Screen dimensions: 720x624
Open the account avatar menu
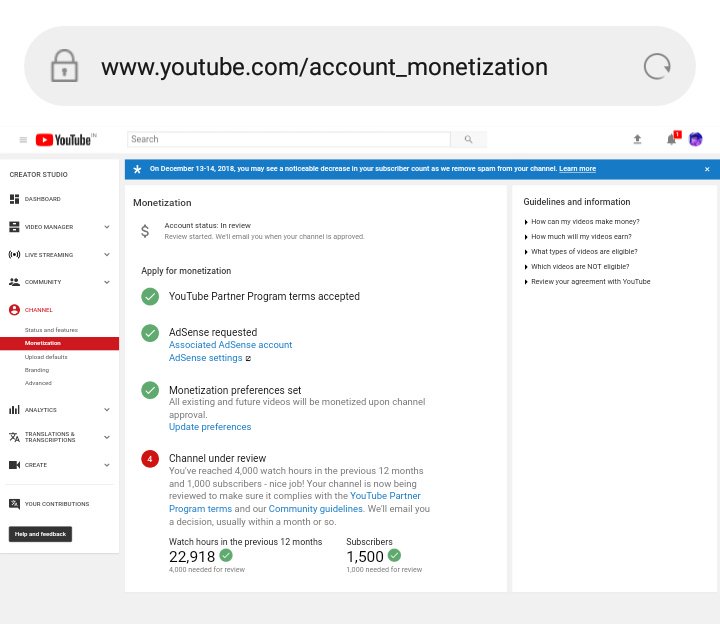[x=696, y=139]
